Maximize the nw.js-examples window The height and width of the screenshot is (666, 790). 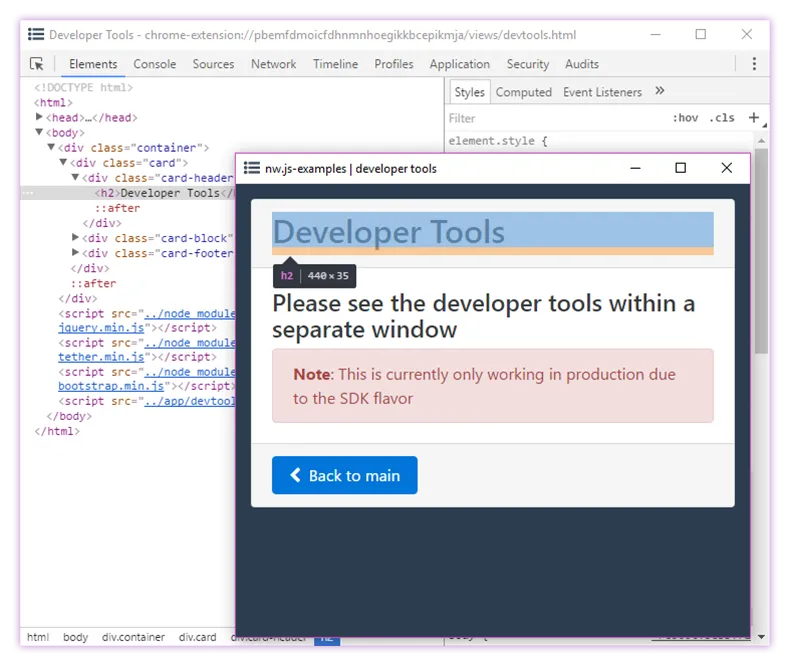pos(680,168)
